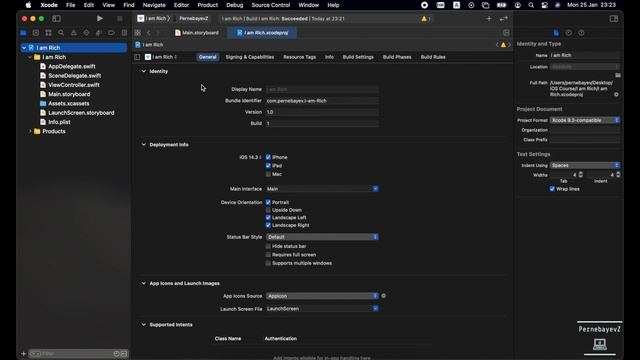Viewport: 640px width, 360px height.
Task: Open the Apple menu
Action: point(28,5)
